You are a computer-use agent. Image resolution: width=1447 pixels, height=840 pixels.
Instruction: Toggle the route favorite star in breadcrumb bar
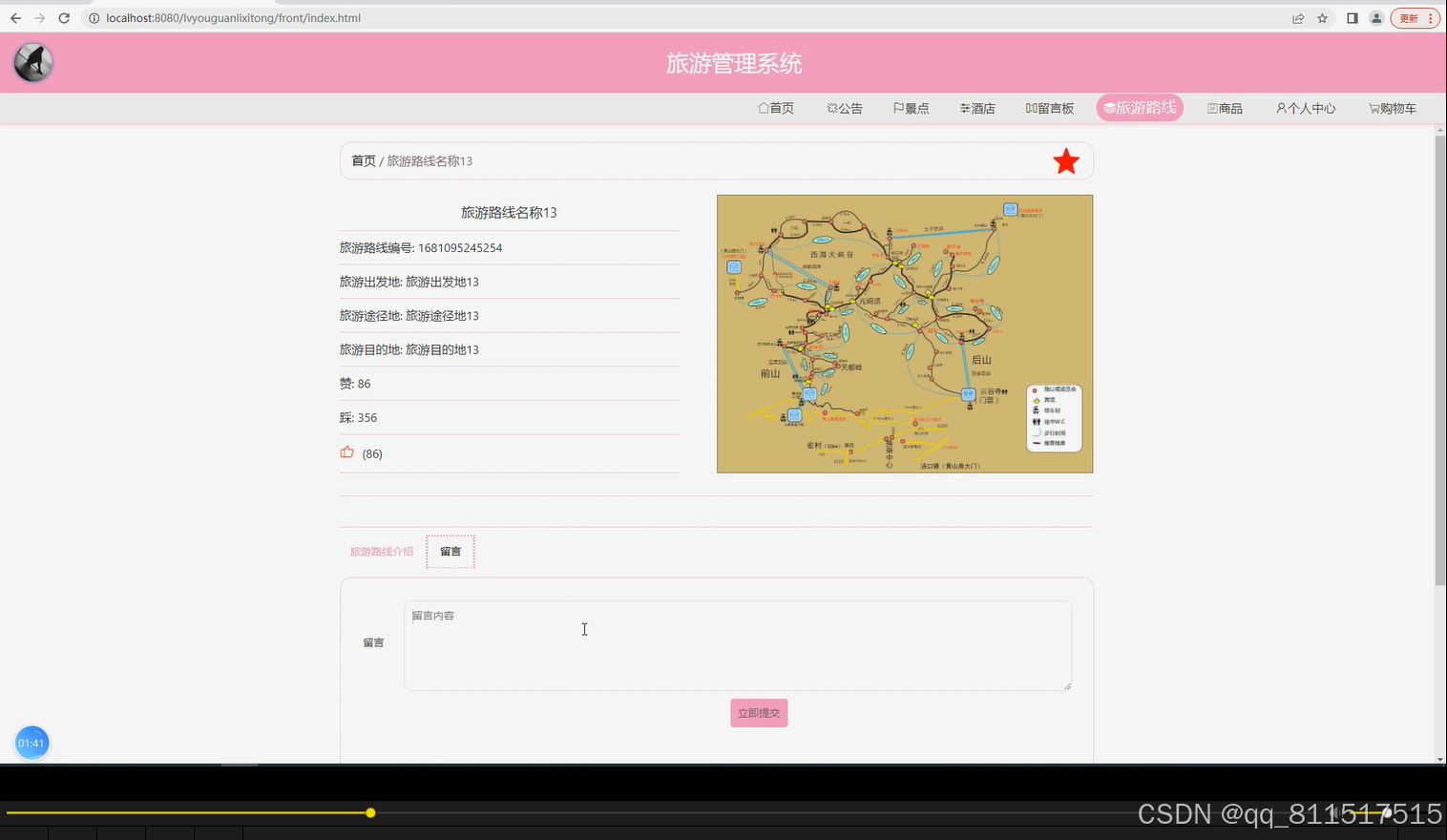click(1066, 160)
